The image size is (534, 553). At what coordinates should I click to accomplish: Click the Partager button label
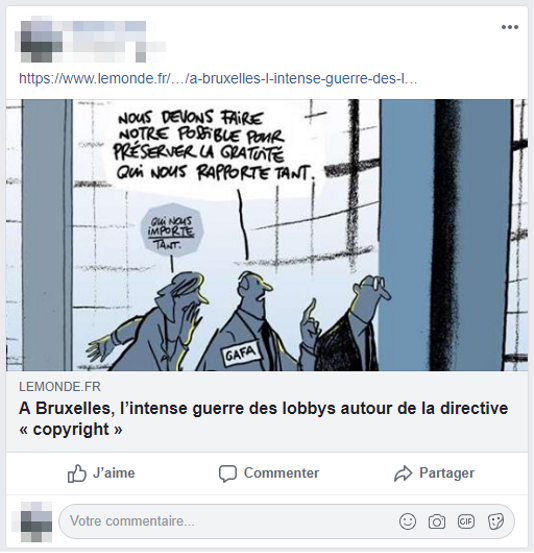coord(447,473)
